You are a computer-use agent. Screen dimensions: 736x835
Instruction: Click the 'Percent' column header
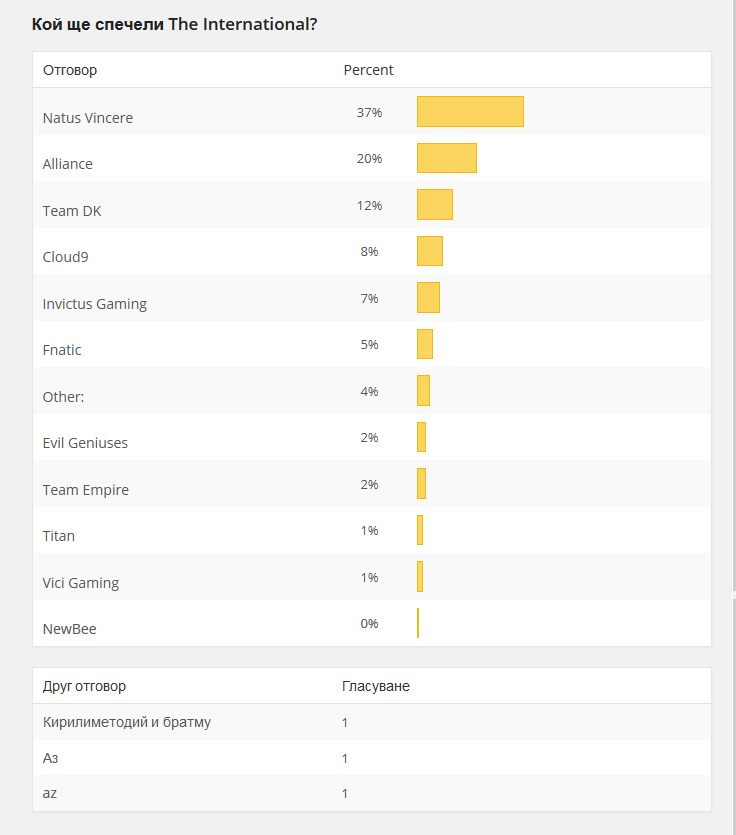[x=368, y=70]
